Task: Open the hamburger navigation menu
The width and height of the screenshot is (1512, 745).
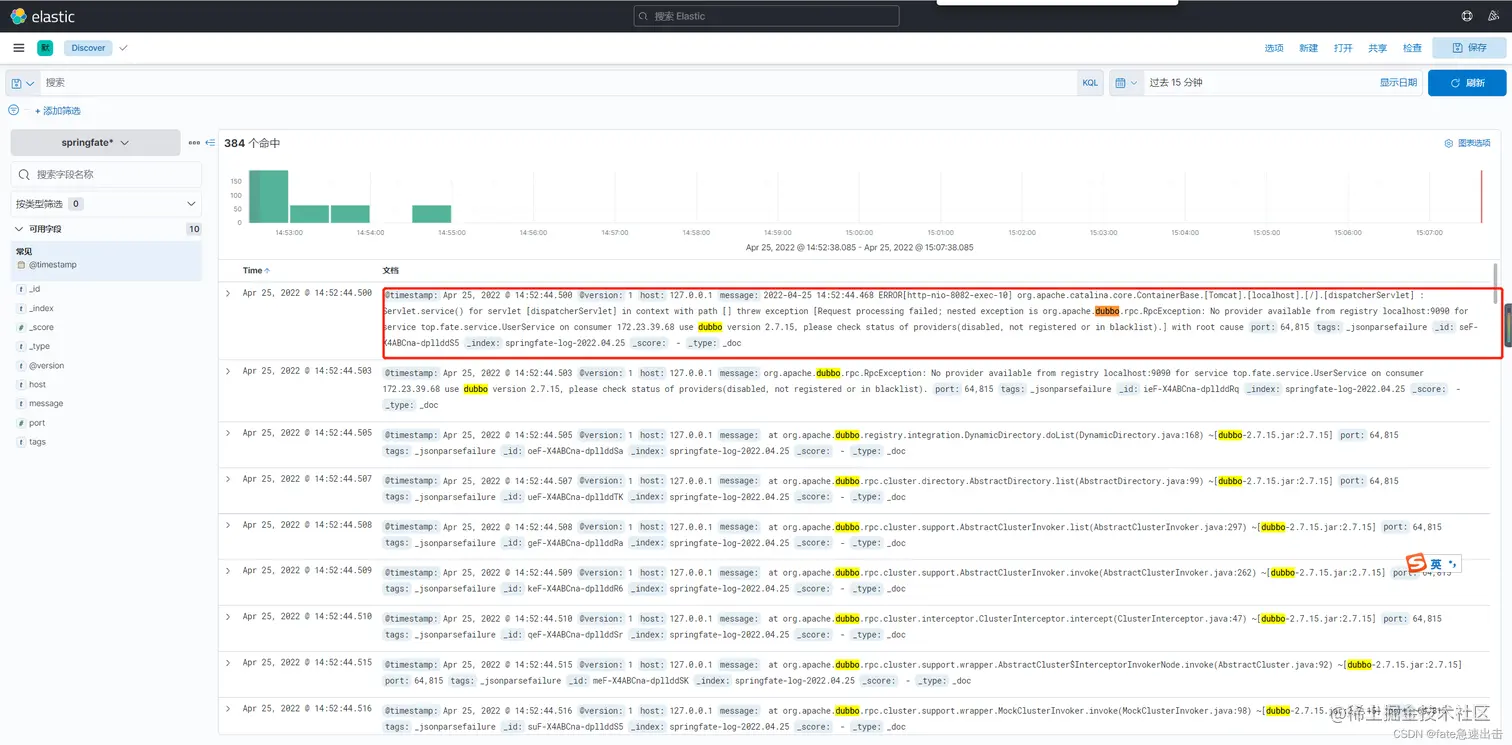Action: [19, 48]
